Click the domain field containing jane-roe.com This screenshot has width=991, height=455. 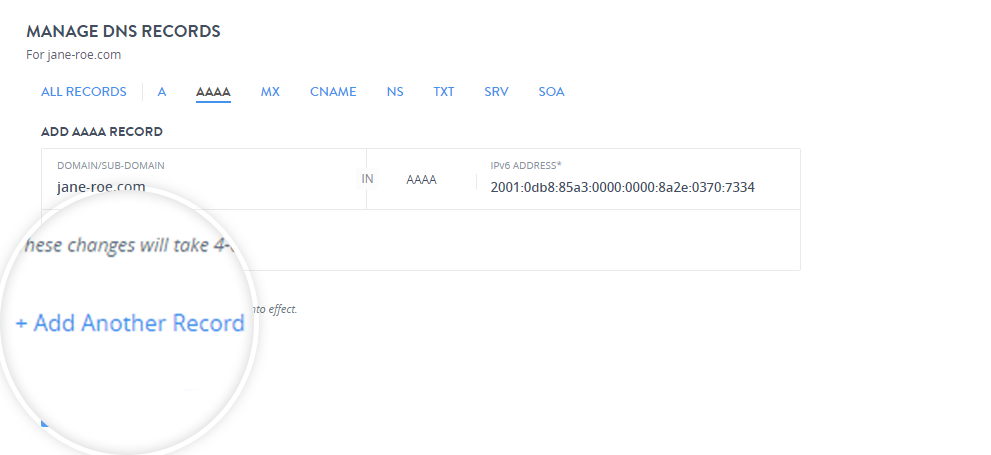click(200, 186)
